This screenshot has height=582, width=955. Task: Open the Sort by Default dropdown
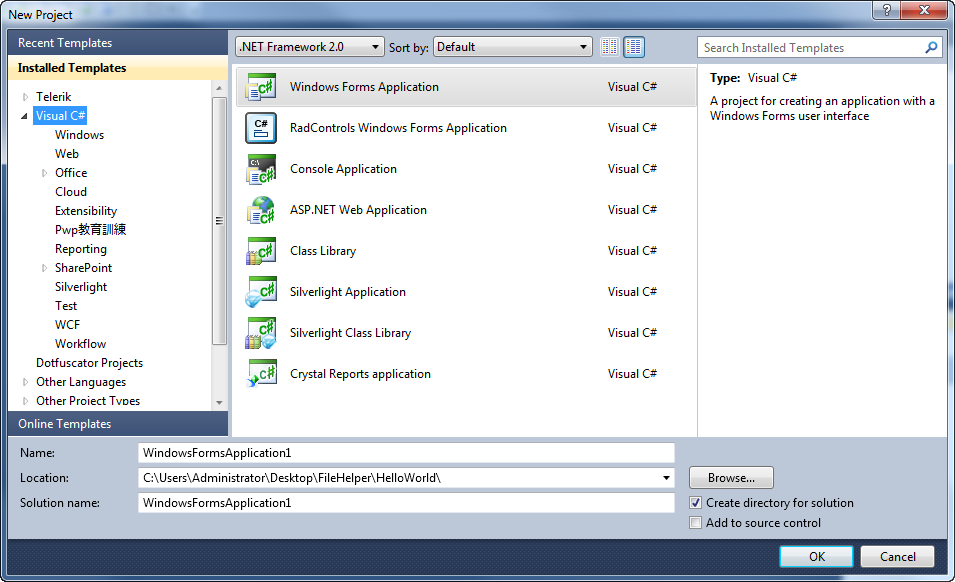[513, 47]
